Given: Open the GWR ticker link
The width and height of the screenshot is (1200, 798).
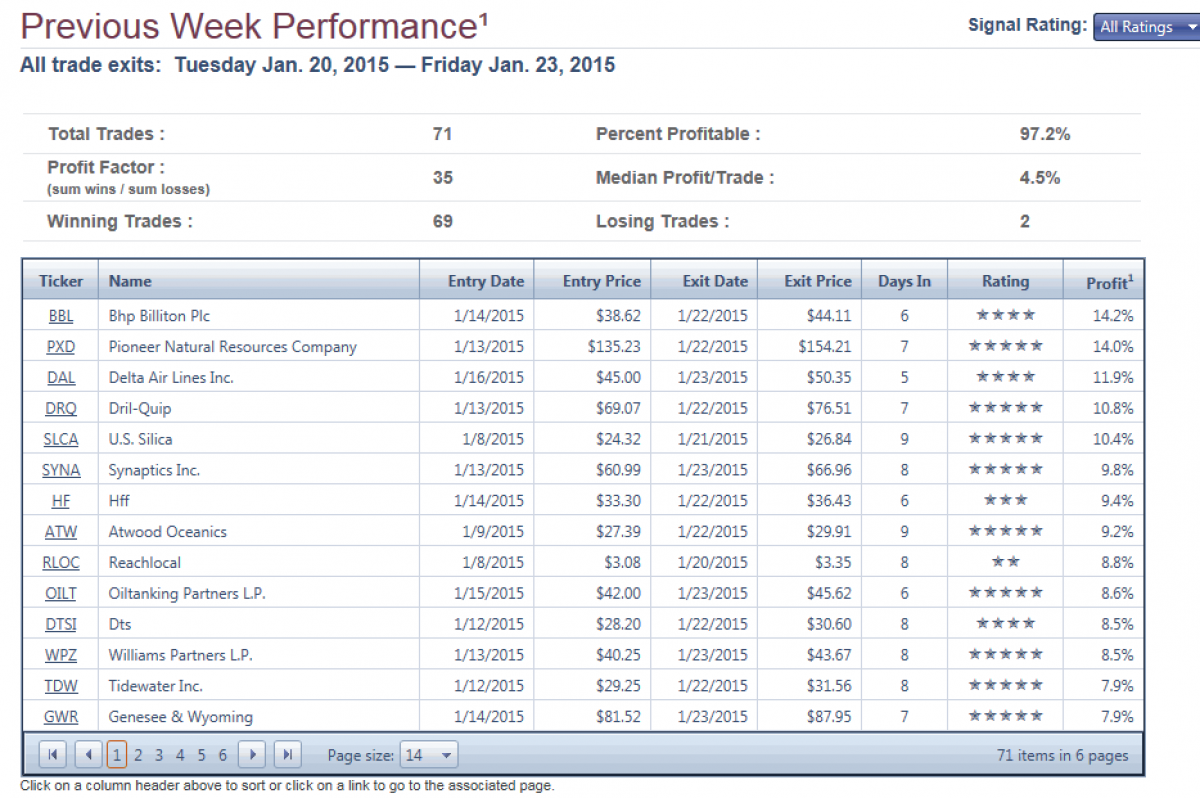Looking at the screenshot, I should [x=61, y=716].
